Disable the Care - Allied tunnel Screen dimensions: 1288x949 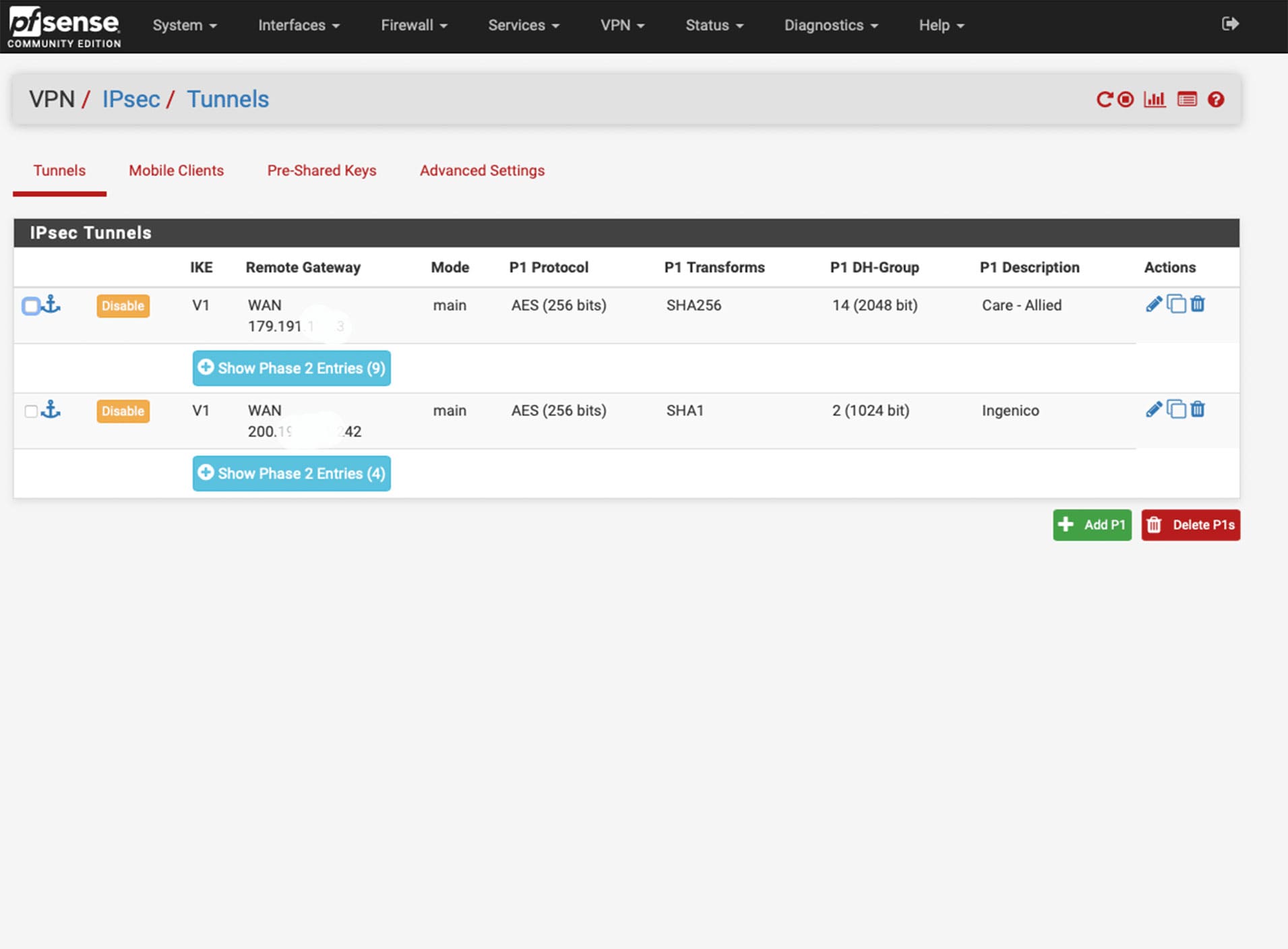tap(123, 306)
